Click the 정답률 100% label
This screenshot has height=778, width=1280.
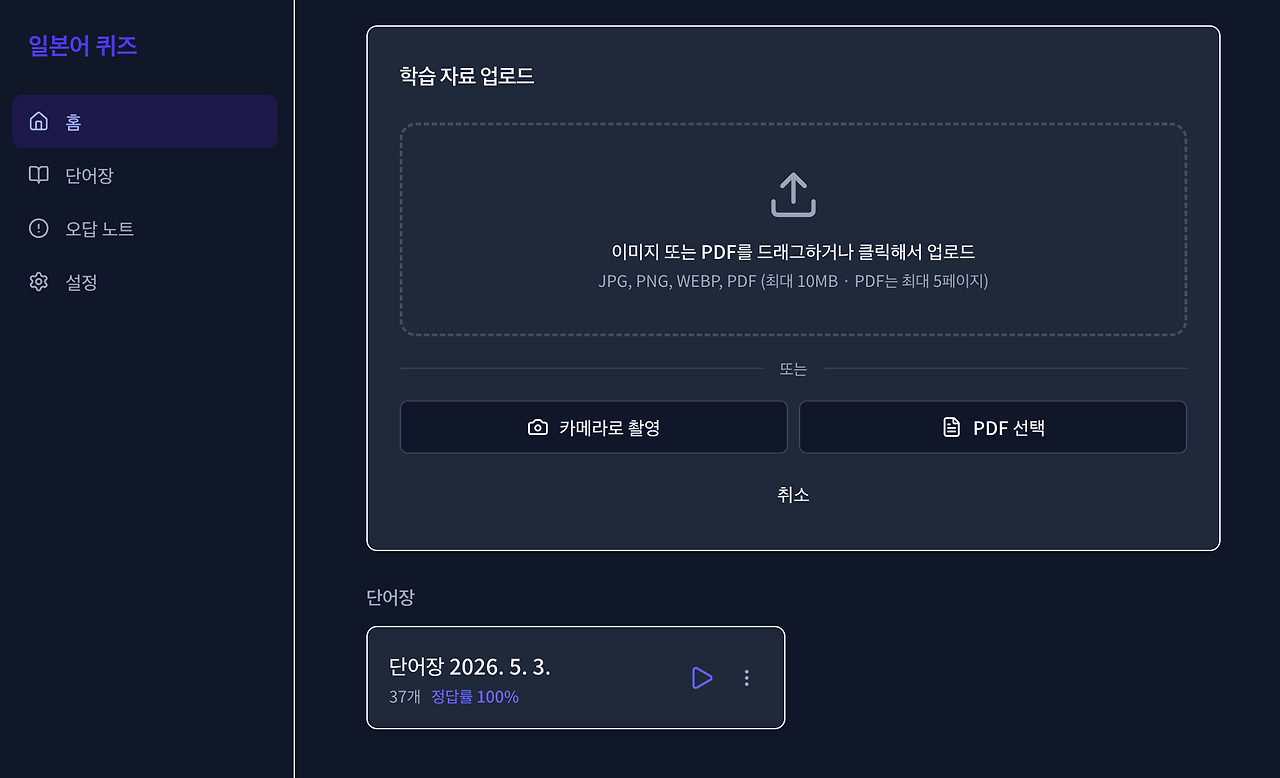point(475,697)
